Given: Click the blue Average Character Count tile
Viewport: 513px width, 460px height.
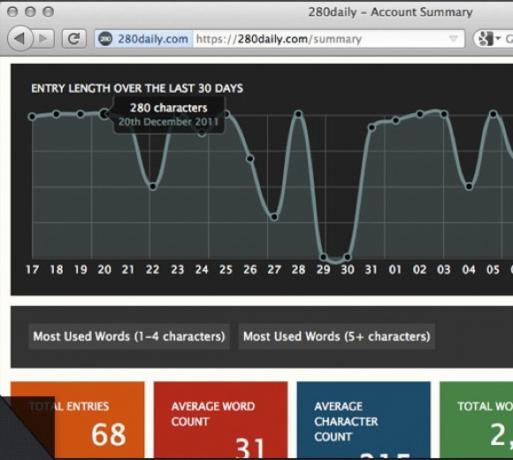Looking at the screenshot, I should coord(364,420).
